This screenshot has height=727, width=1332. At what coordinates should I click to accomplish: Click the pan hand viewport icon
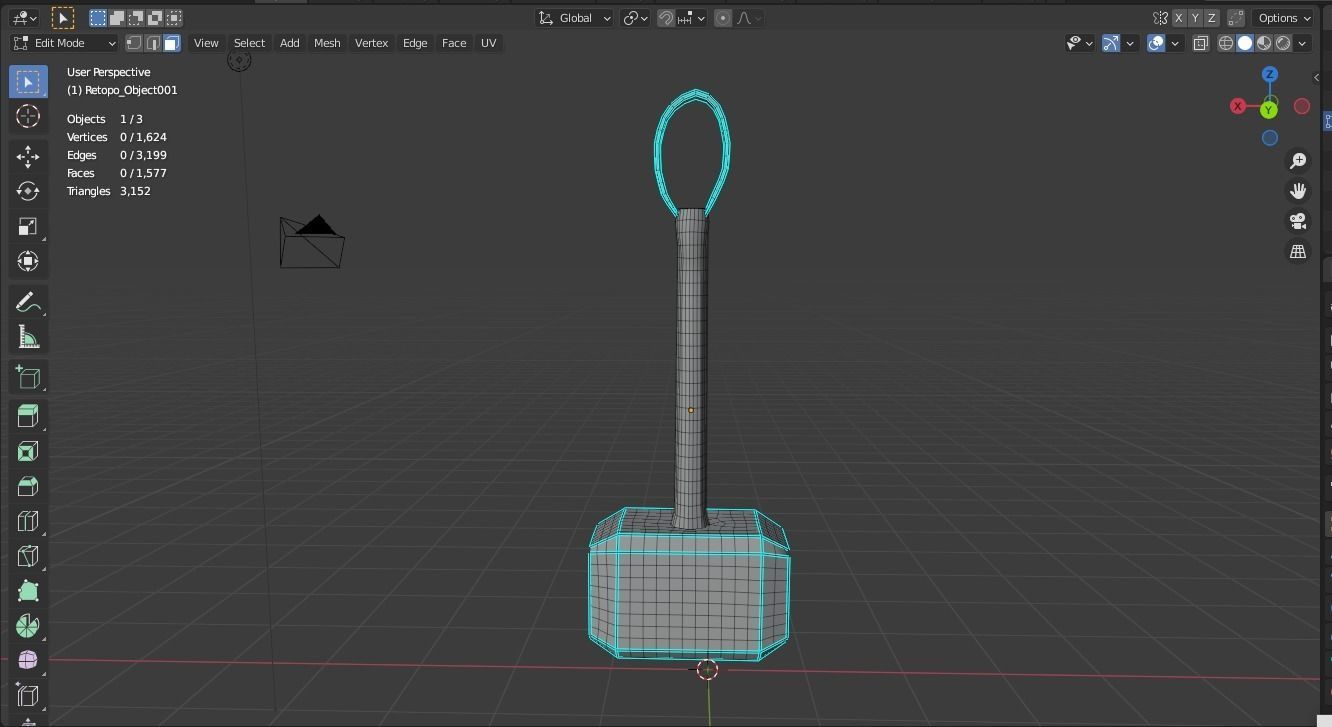(x=1298, y=191)
